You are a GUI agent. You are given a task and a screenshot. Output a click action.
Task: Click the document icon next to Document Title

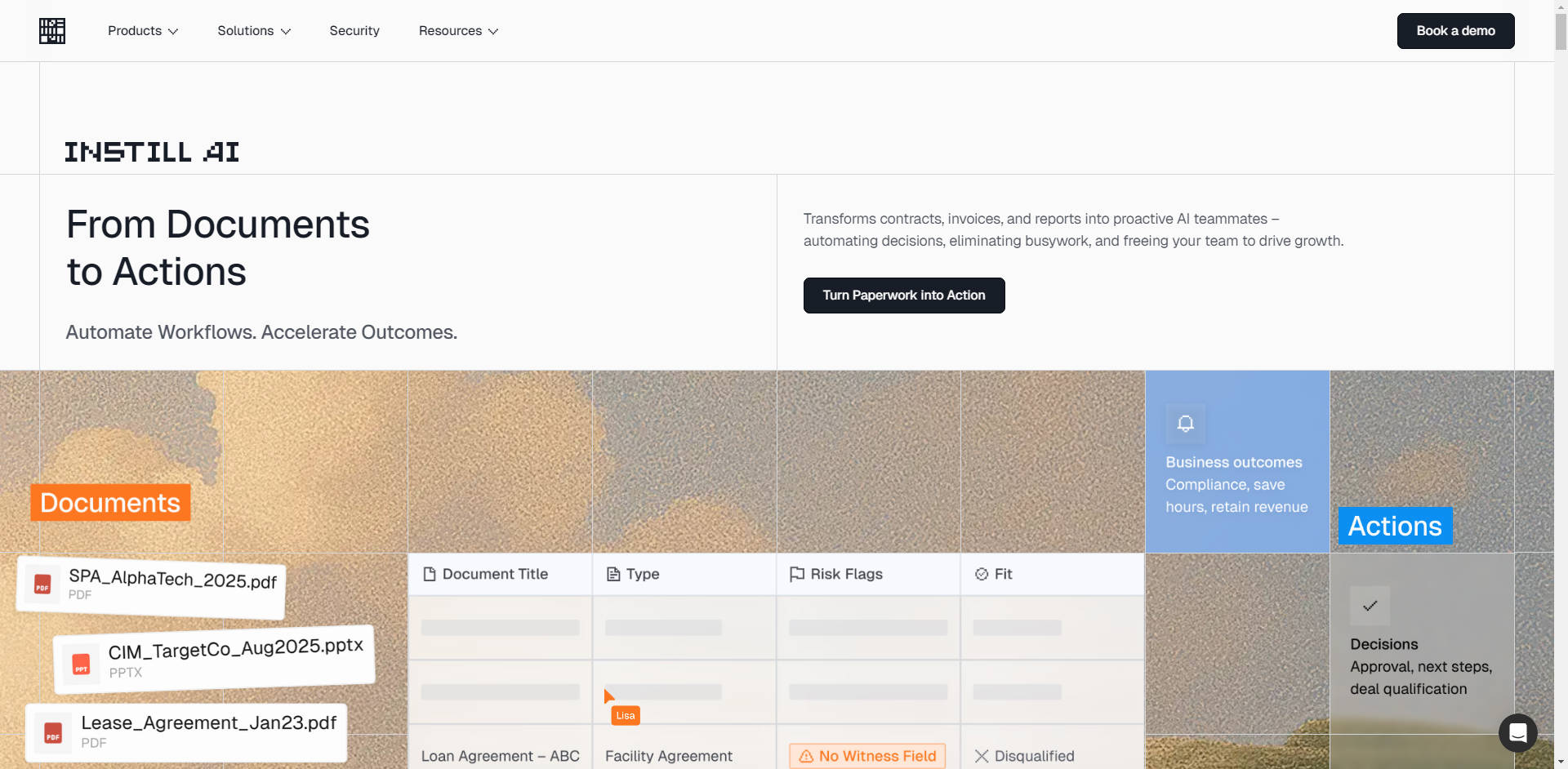coord(430,574)
